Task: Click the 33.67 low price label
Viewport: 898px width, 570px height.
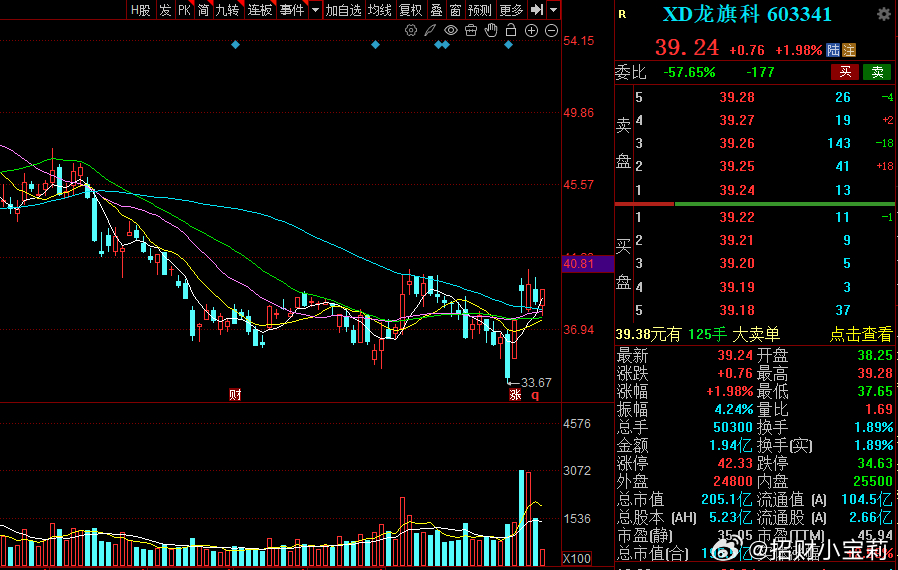Action: tap(536, 383)
